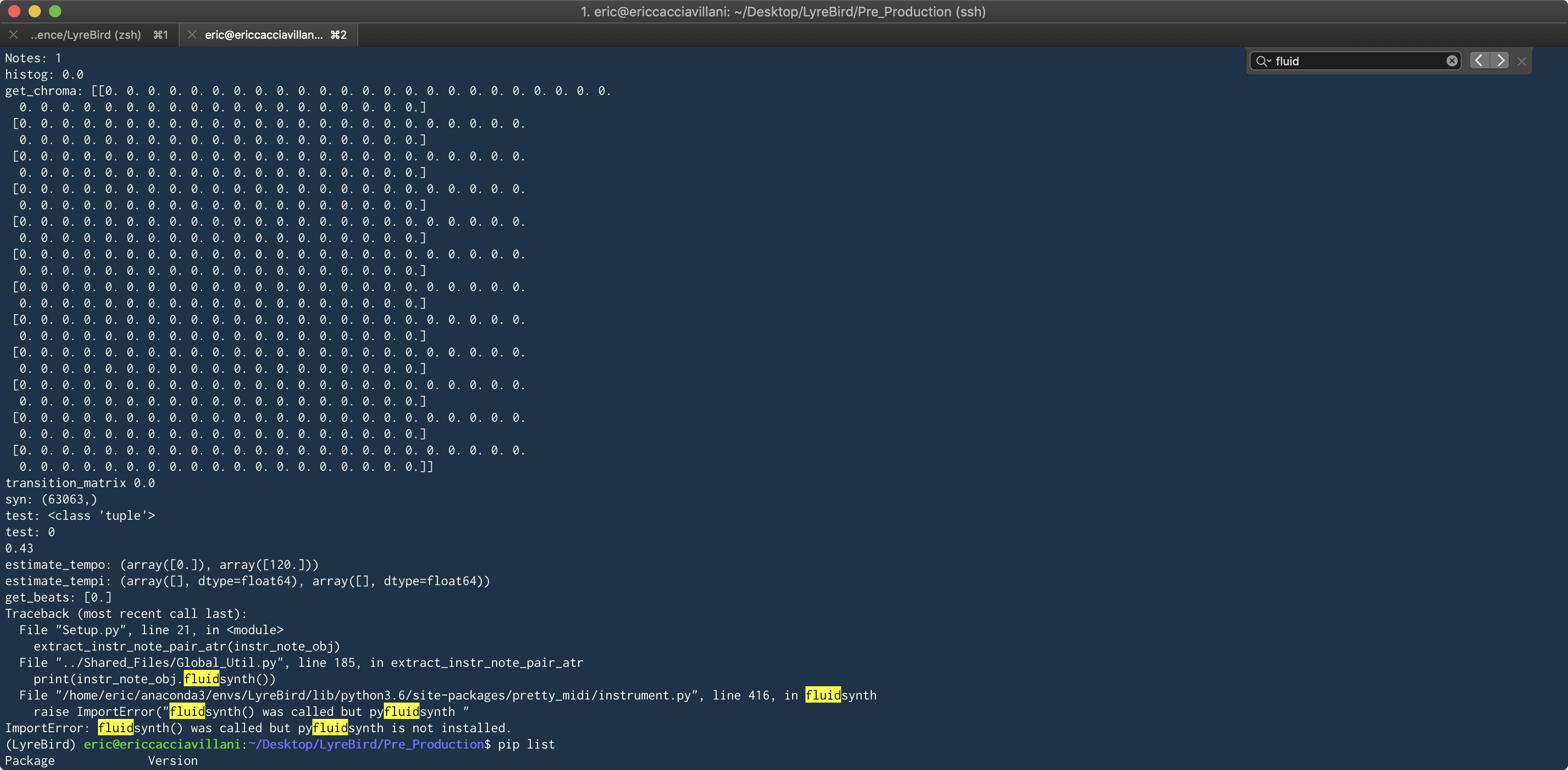
Task: Click the blue path '~/Desktop/LyreBird/Pre_Production' in prompt
Action: click(x=365, y=744)
